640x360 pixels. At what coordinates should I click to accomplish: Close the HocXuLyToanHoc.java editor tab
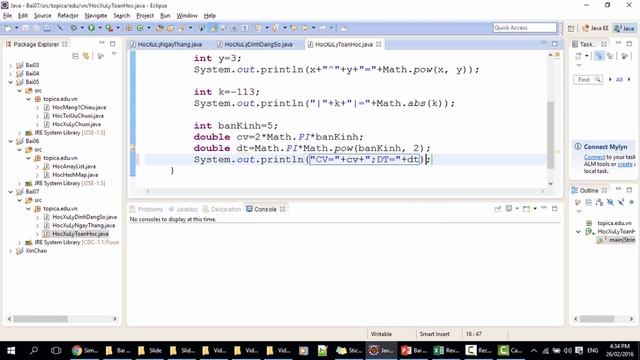(379, 44)
